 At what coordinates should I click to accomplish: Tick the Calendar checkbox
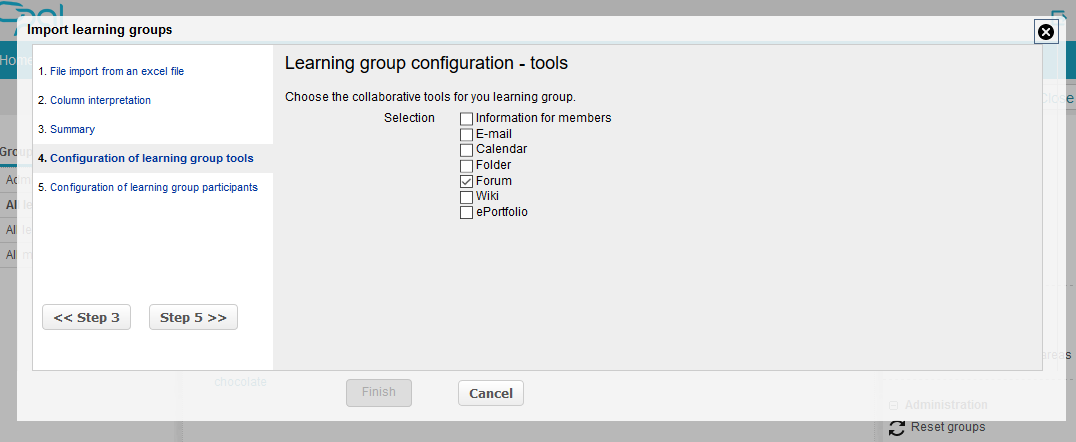click(x=466, y=150)
